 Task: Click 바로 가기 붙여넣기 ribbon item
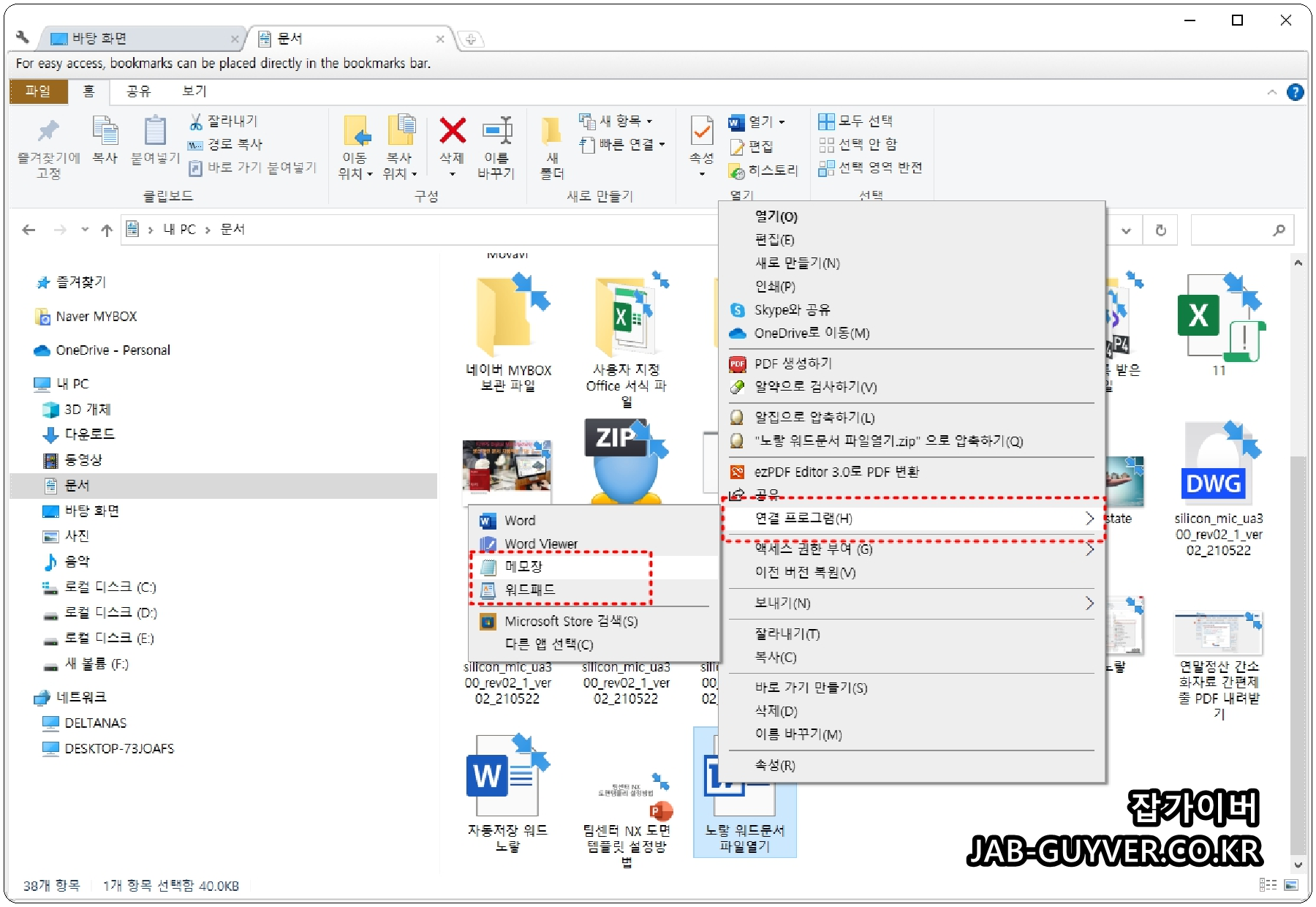(x=253, y=168)
